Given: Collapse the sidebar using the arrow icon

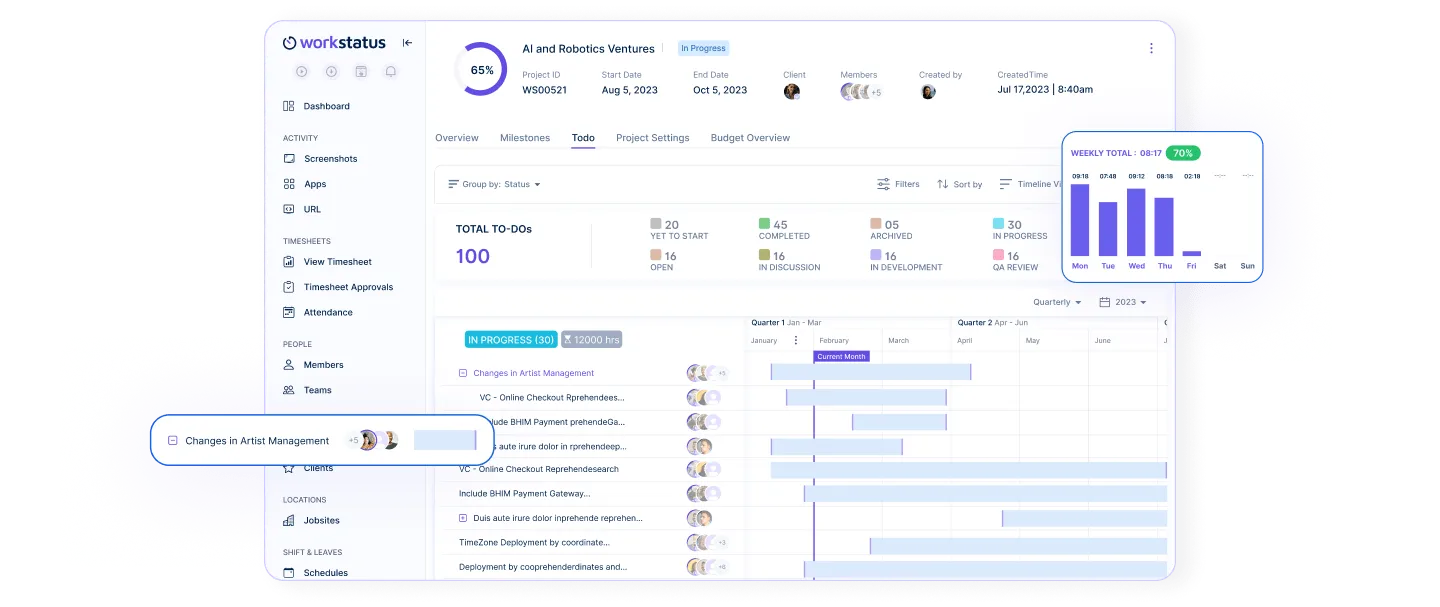Looking at the screenshot, I should point(407,43).
